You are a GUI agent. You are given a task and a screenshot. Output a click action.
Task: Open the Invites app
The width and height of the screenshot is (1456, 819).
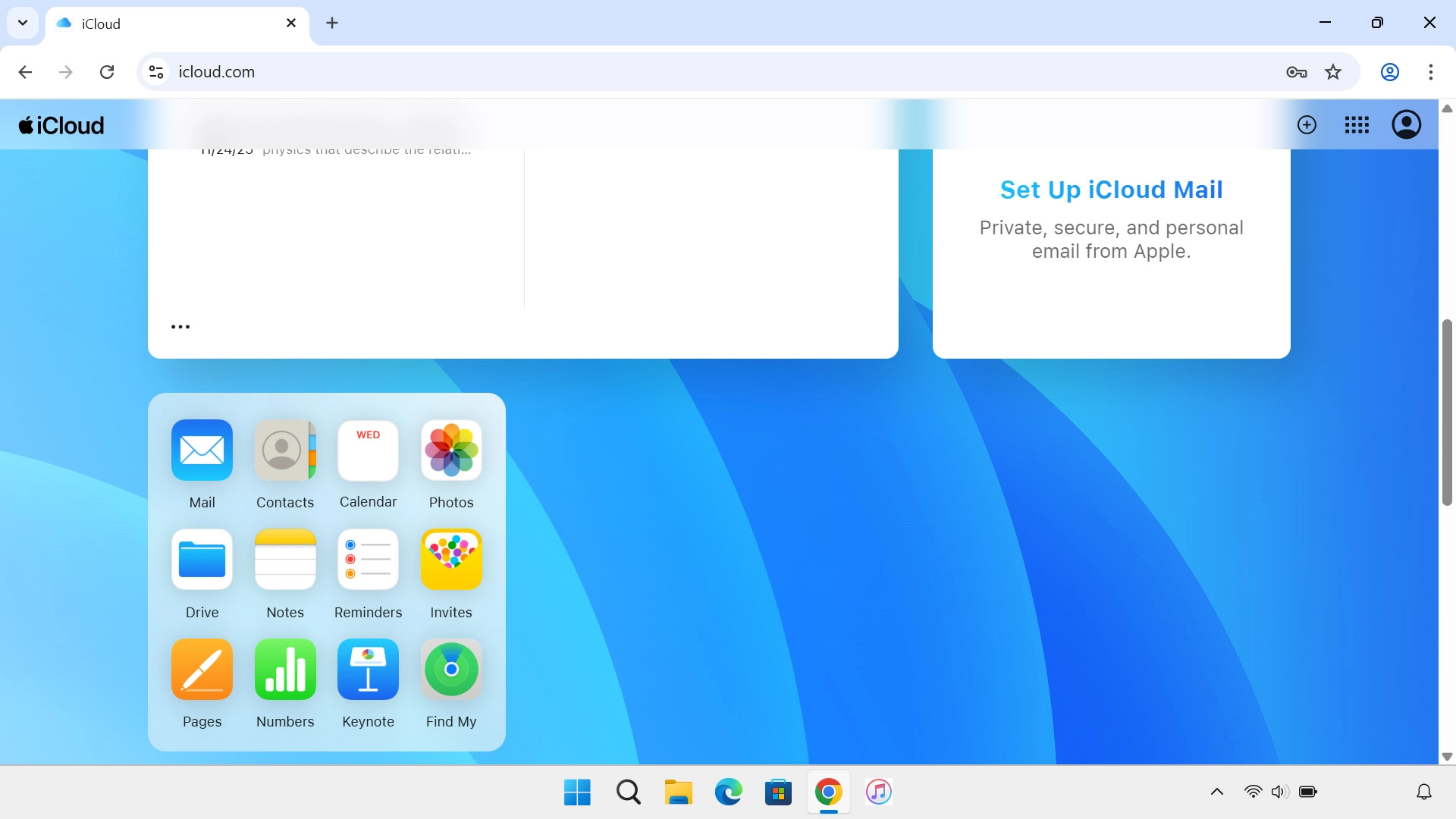450,560
